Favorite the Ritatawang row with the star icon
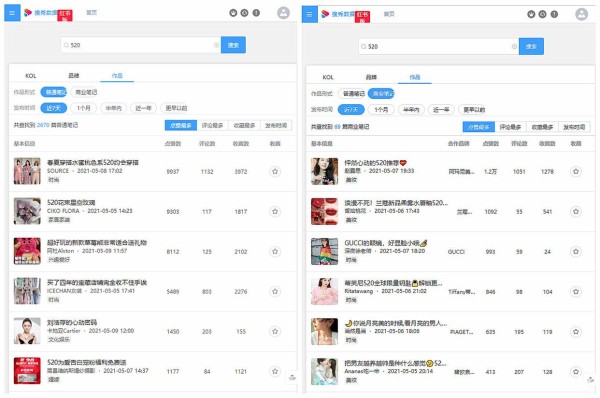Image resolution: width=600 pixels, height=398 pixels. (576, 292)
